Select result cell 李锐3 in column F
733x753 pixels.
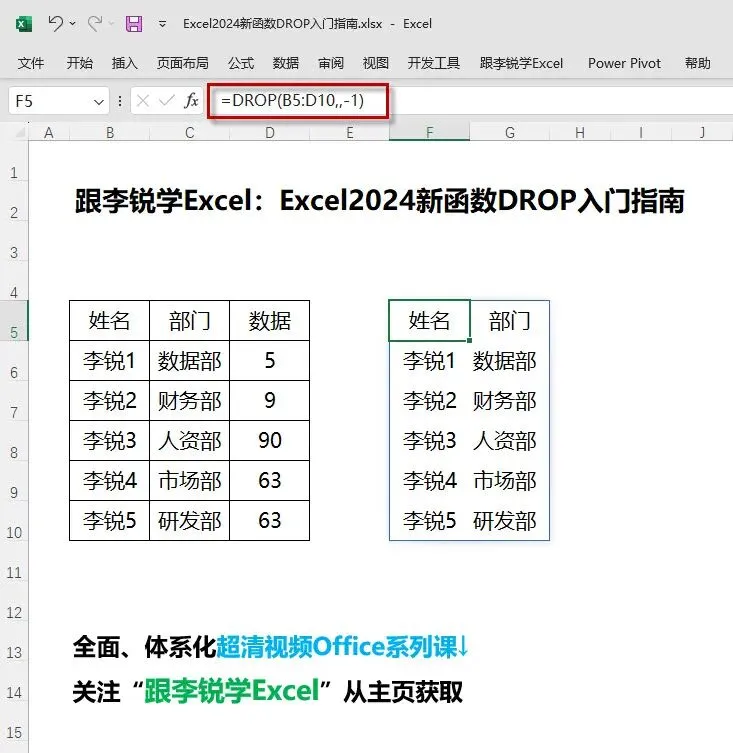pos(429,440)
